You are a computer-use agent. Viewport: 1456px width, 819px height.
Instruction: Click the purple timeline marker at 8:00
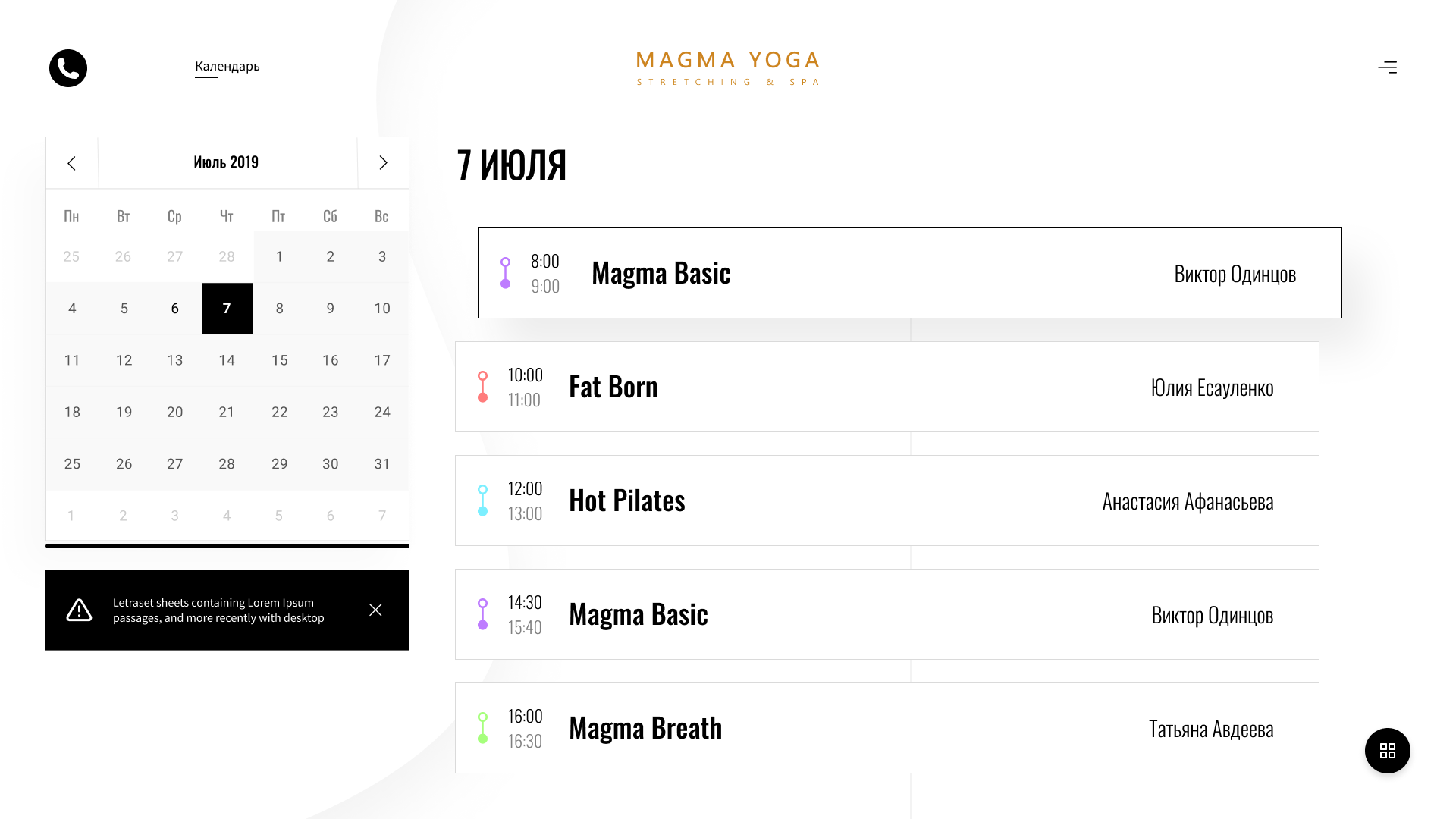click(x=506, y=273)
